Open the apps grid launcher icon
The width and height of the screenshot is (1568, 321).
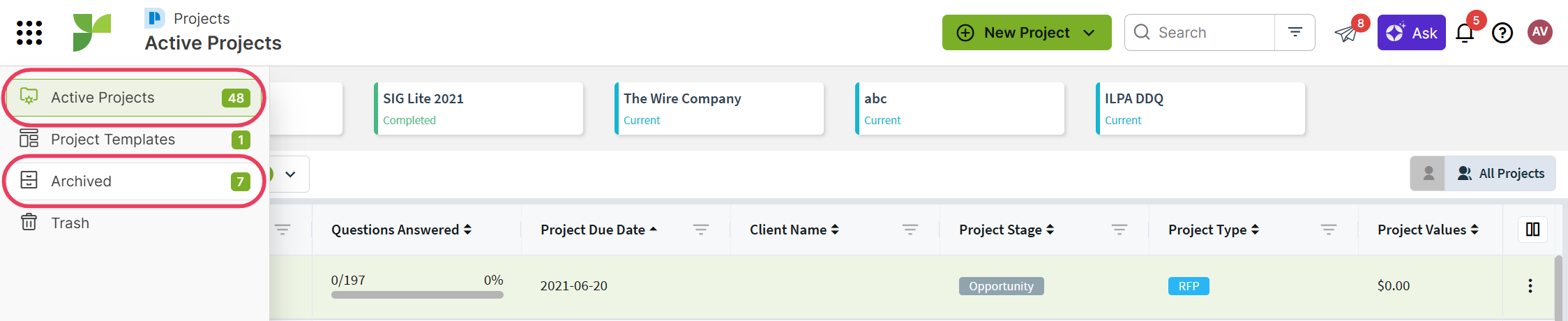(29, 33)
